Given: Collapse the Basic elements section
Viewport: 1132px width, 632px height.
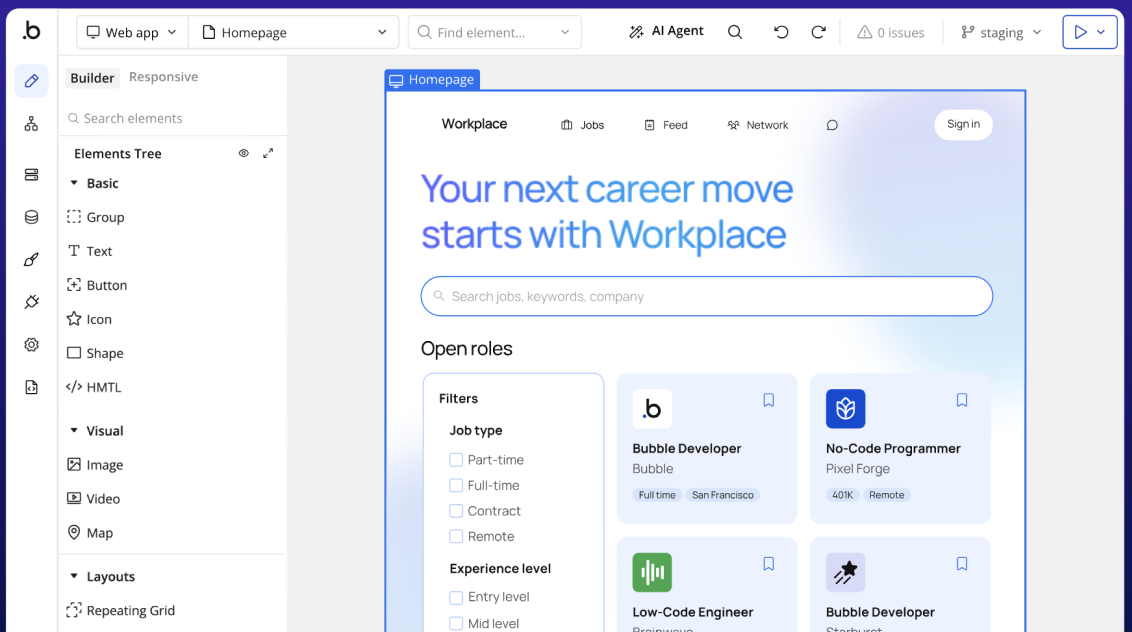Looking at the screenshot, I should [74, 183].
